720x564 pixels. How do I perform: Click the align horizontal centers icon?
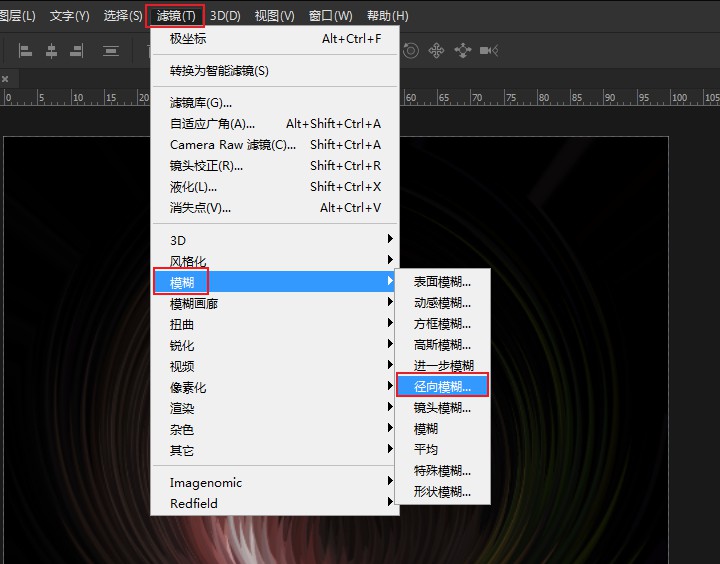[51, 51]
